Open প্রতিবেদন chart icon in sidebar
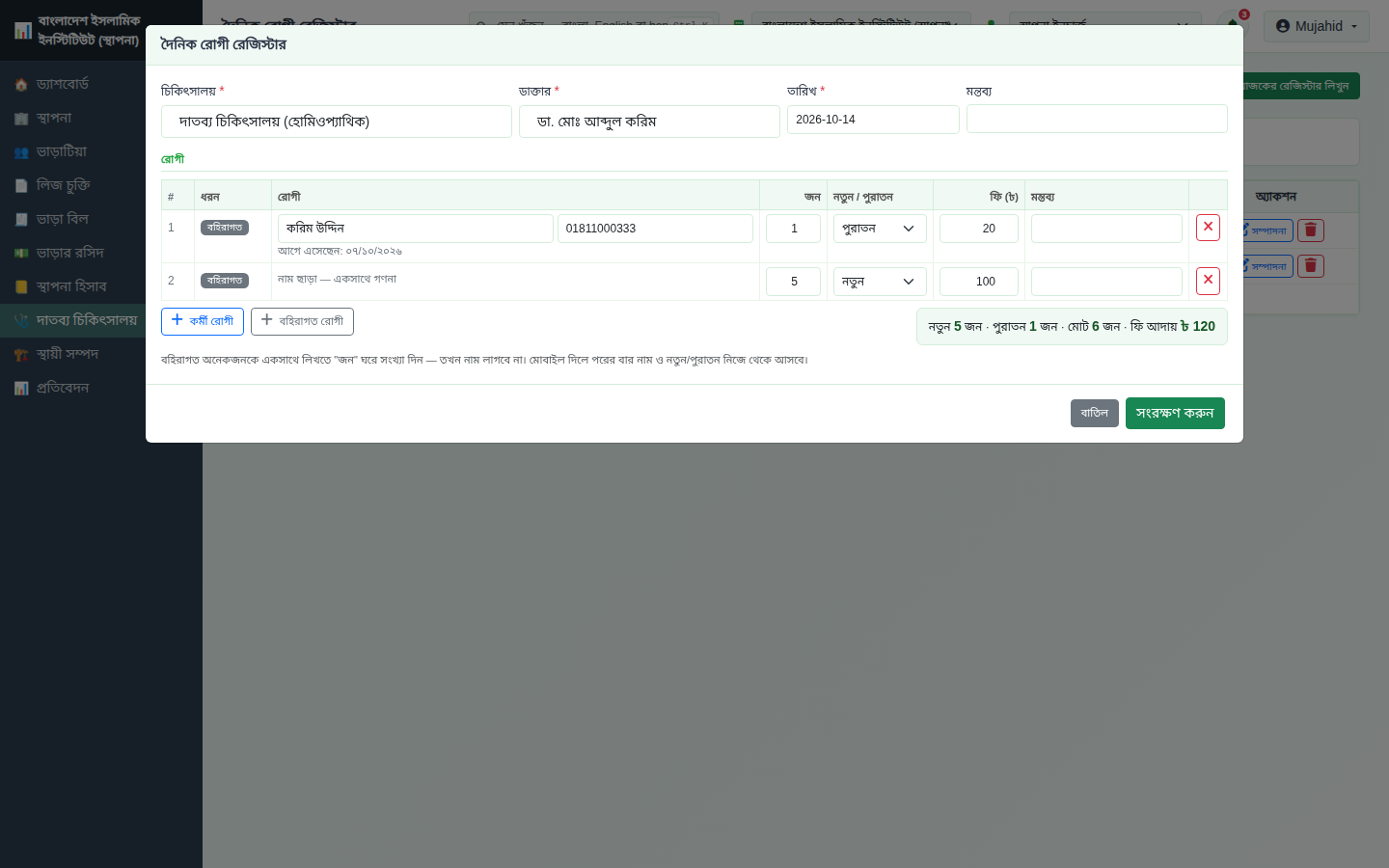The height and width of the screenshot is (868, 1389). (21, 389)
